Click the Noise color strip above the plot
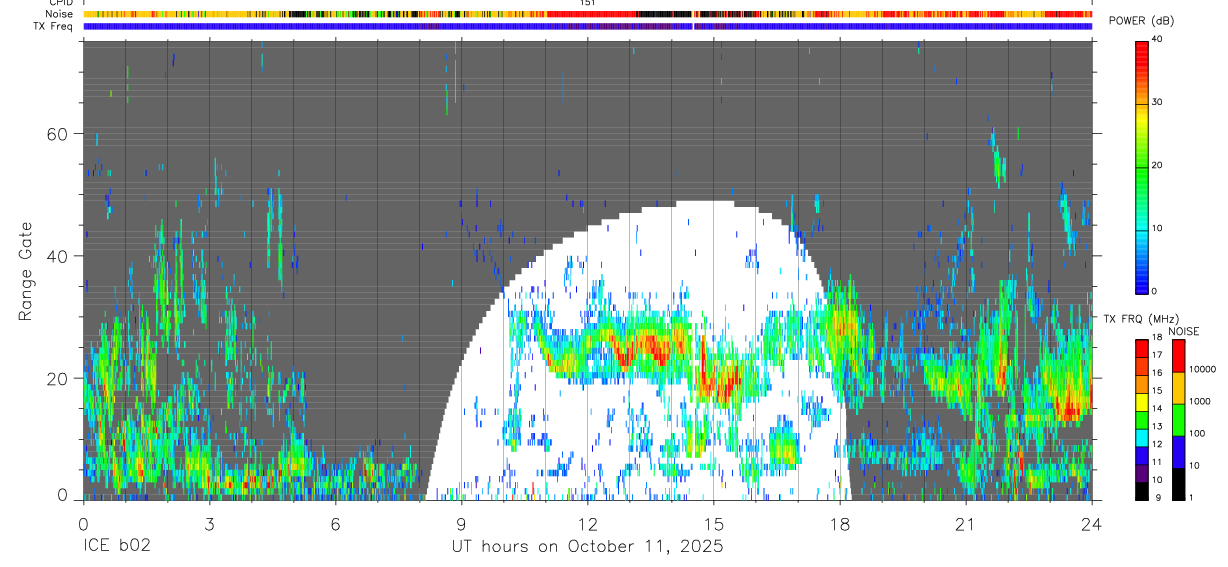The image size is (1228, 567). [588, 14]
